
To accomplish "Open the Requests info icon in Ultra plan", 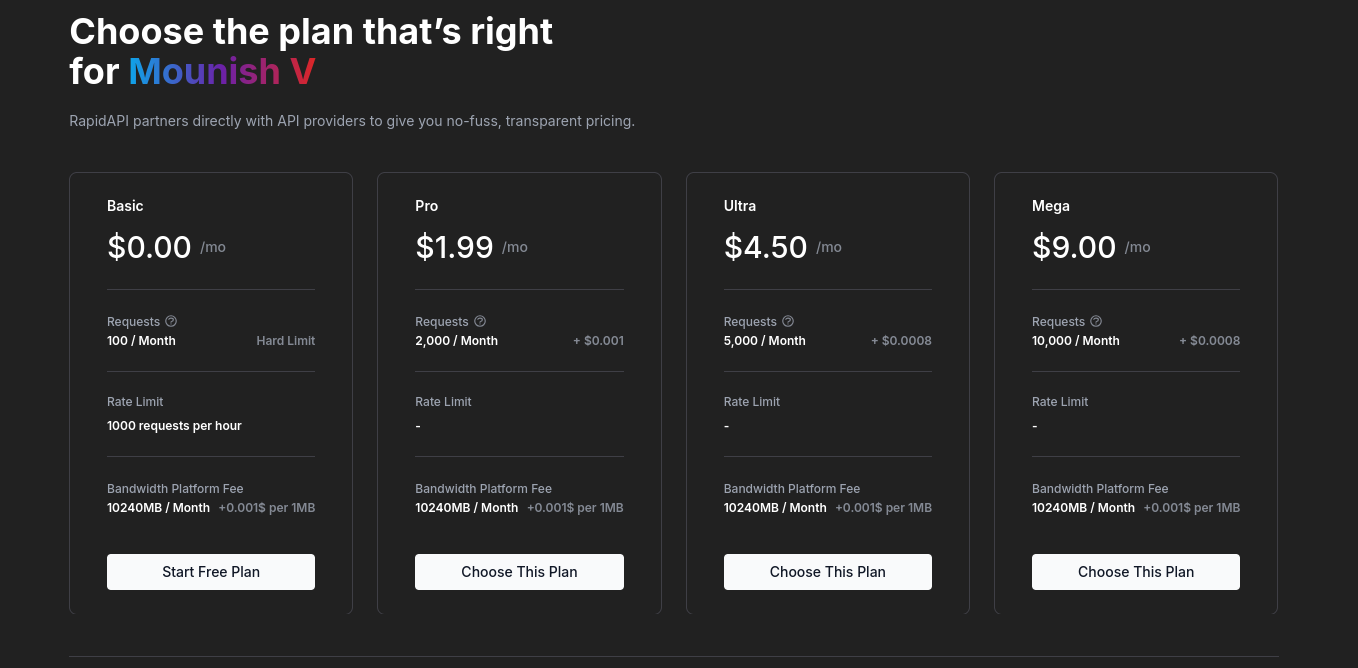I will [788, 322].
